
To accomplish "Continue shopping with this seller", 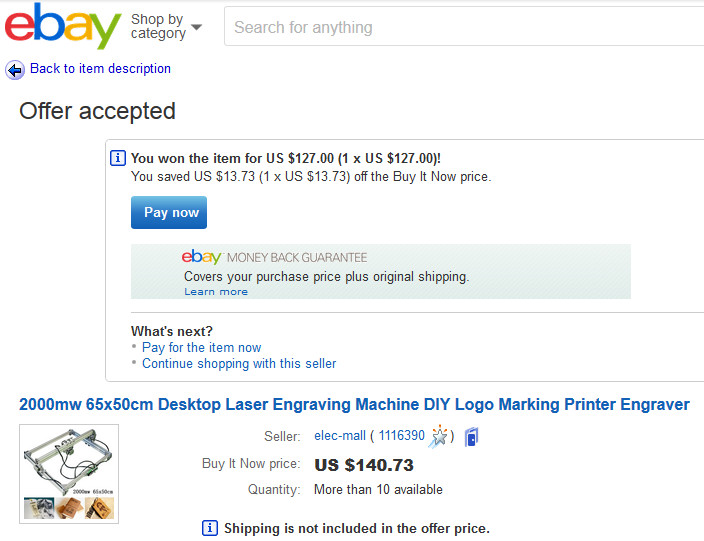I will pyautogui.click(x=239, y=363).
